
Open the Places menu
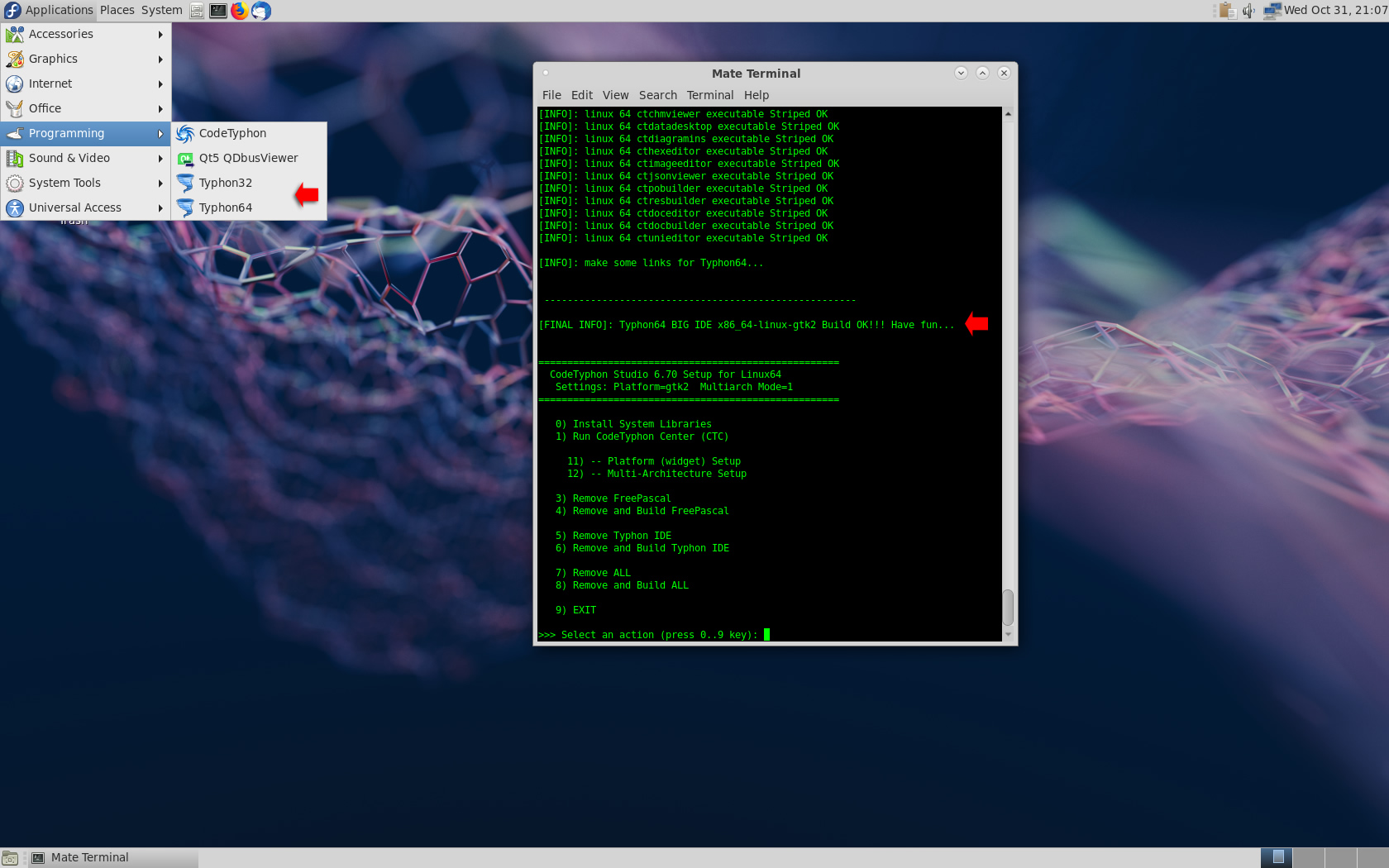[117, 10]
